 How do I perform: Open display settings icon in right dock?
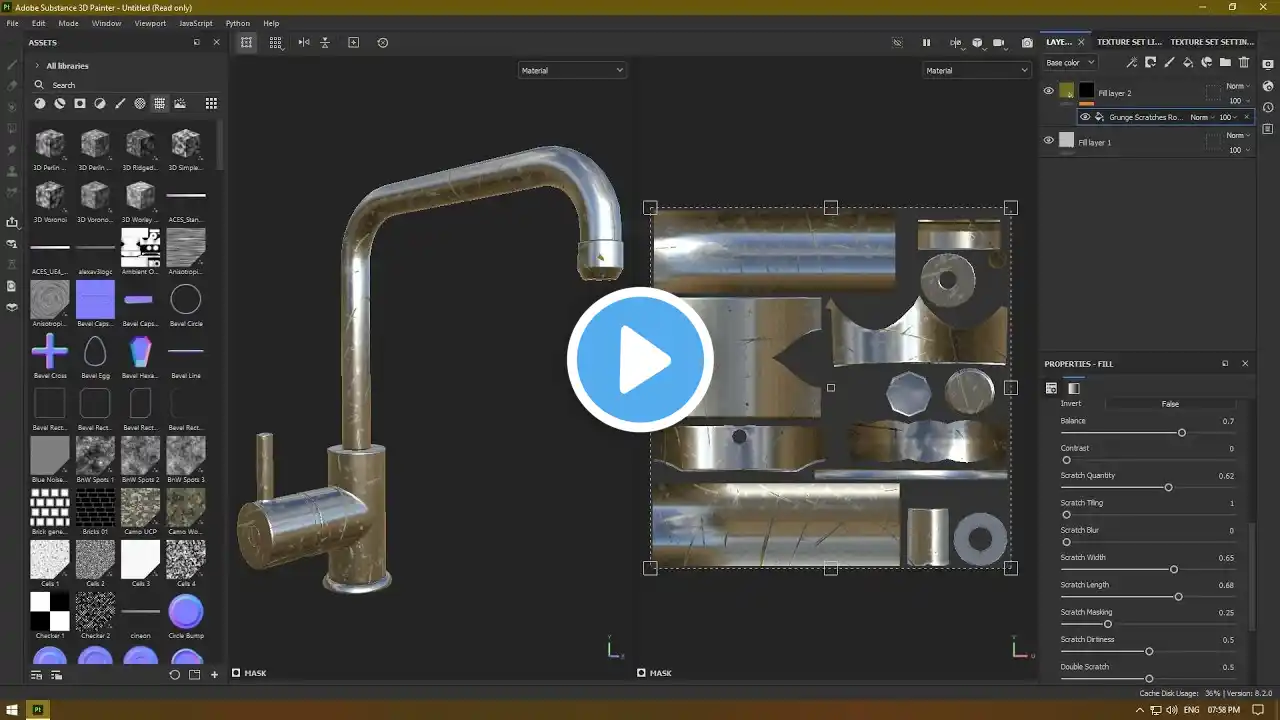[1268, 64]
